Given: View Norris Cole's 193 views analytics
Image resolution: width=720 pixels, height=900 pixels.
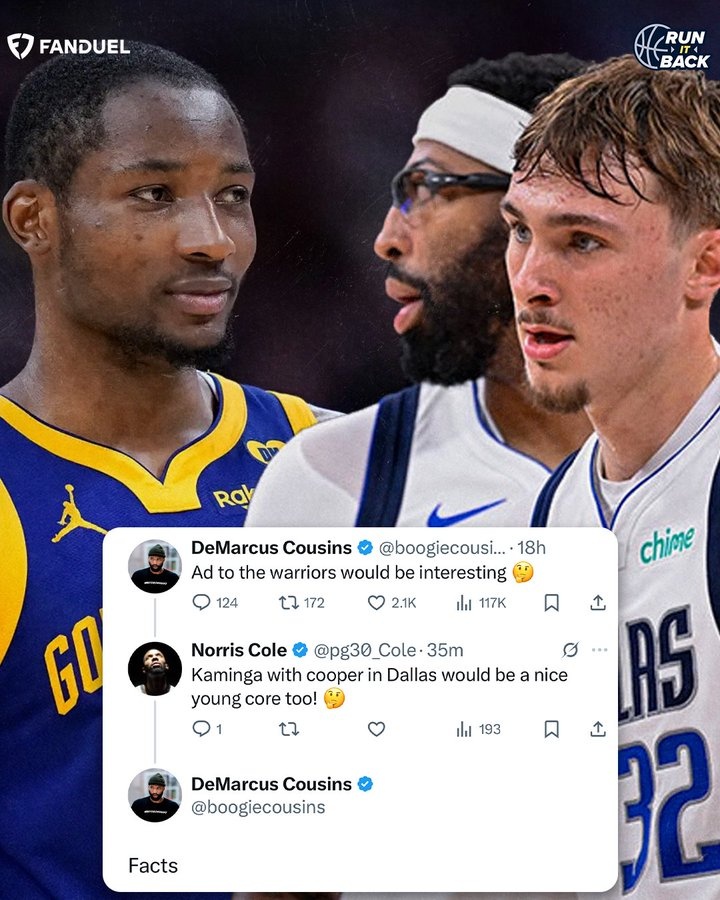Looking at the screenshot, I should pyautogui.click(x=478, y=729).
